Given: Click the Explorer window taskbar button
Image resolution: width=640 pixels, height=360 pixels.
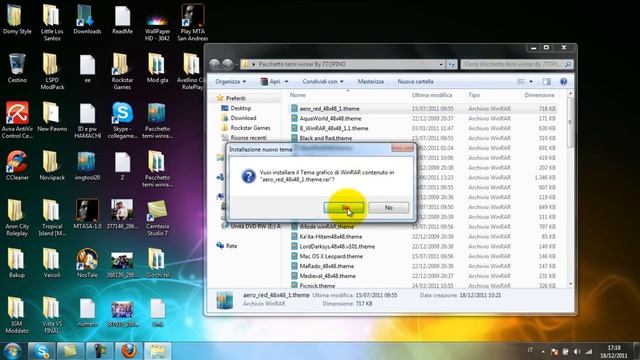Looking at the screenshot, I should [x=158, y=351].
